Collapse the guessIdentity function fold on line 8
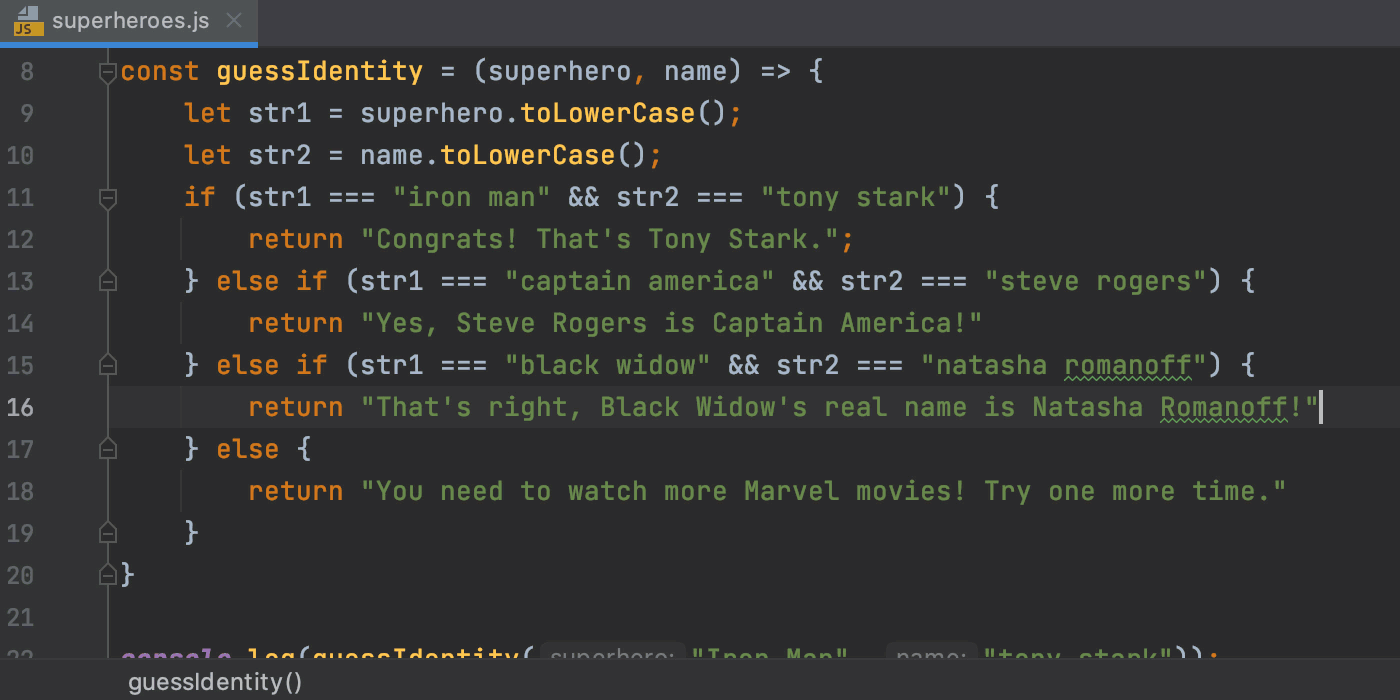1400x700 pixels. tap(108, 72)
